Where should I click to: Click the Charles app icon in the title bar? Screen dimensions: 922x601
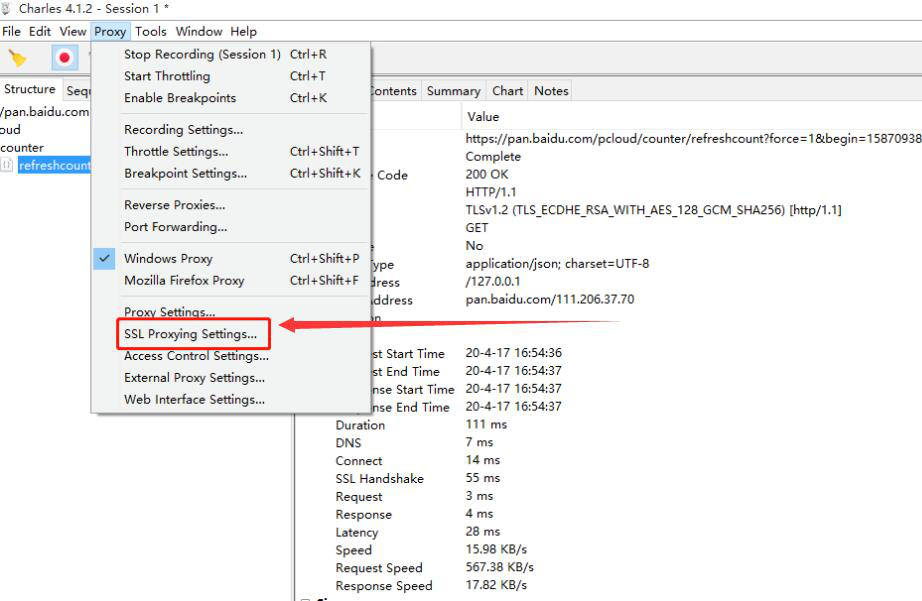(6, 8)
